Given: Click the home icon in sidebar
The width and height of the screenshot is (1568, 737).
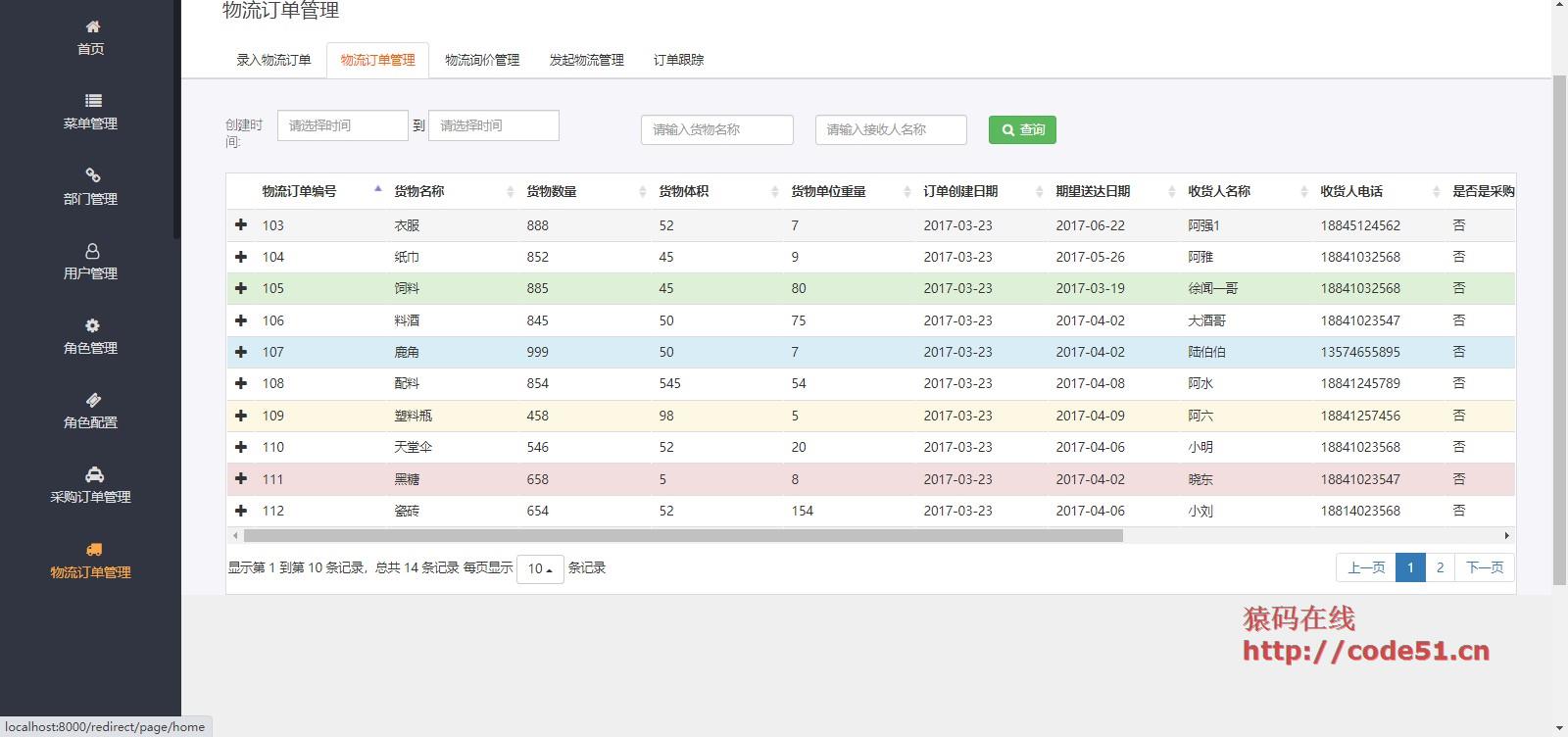Looking at the screenshot, I should [x=92, y=26].
